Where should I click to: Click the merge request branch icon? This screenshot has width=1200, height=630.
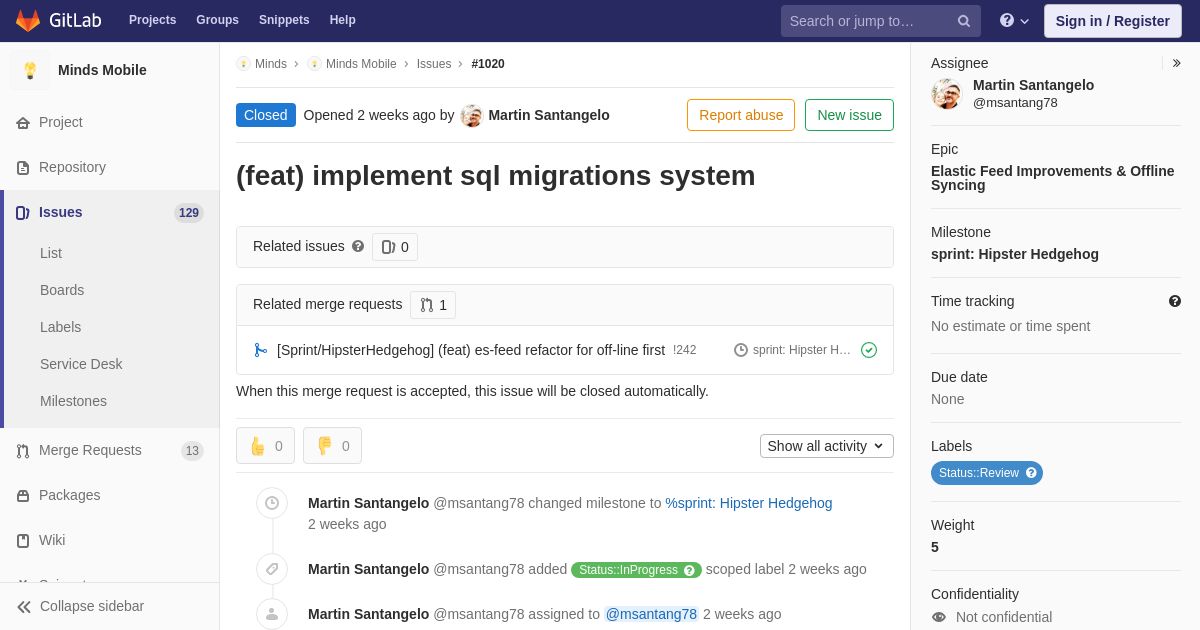point(260,350)
